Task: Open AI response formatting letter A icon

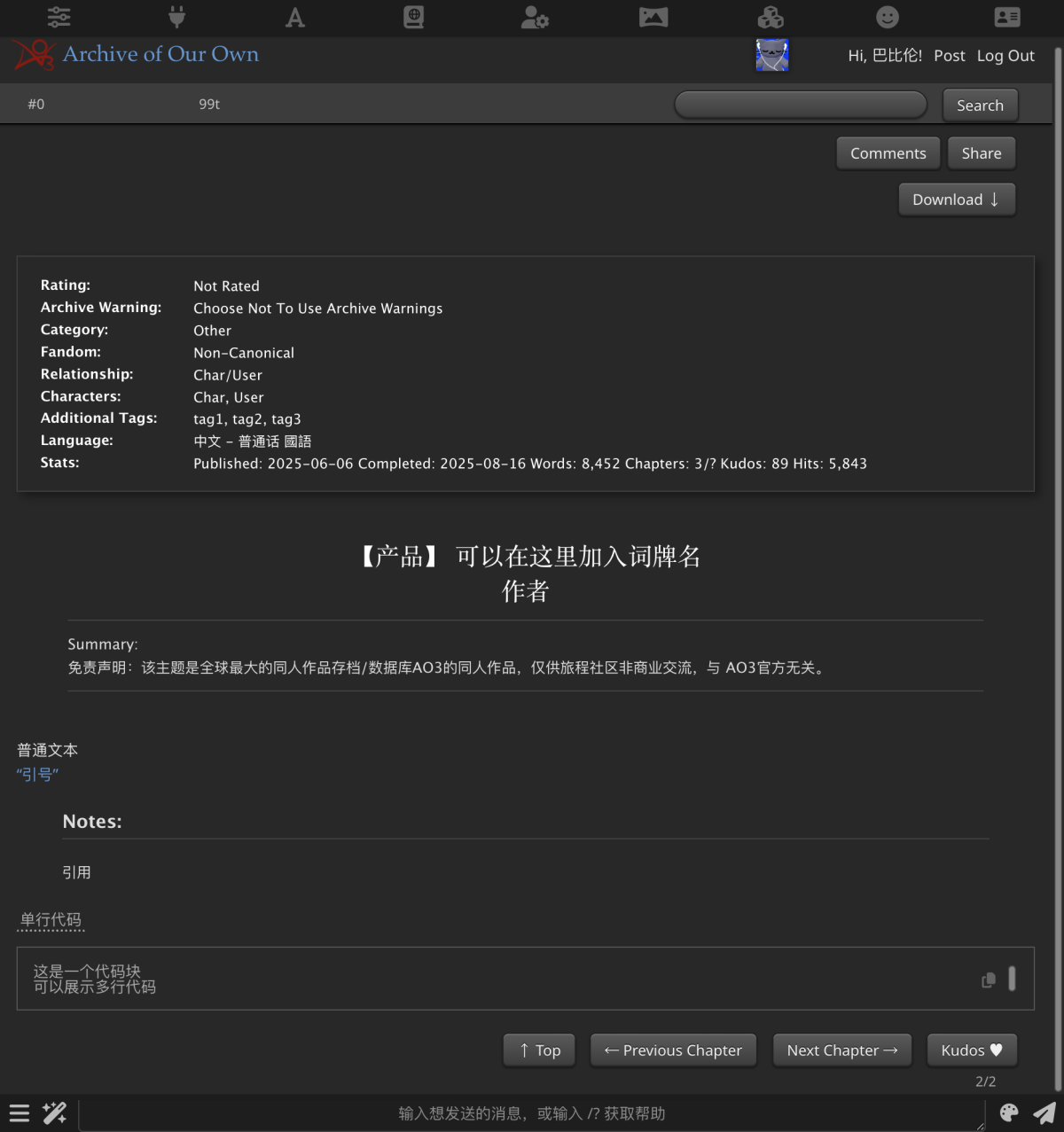Action: (295, 17)
